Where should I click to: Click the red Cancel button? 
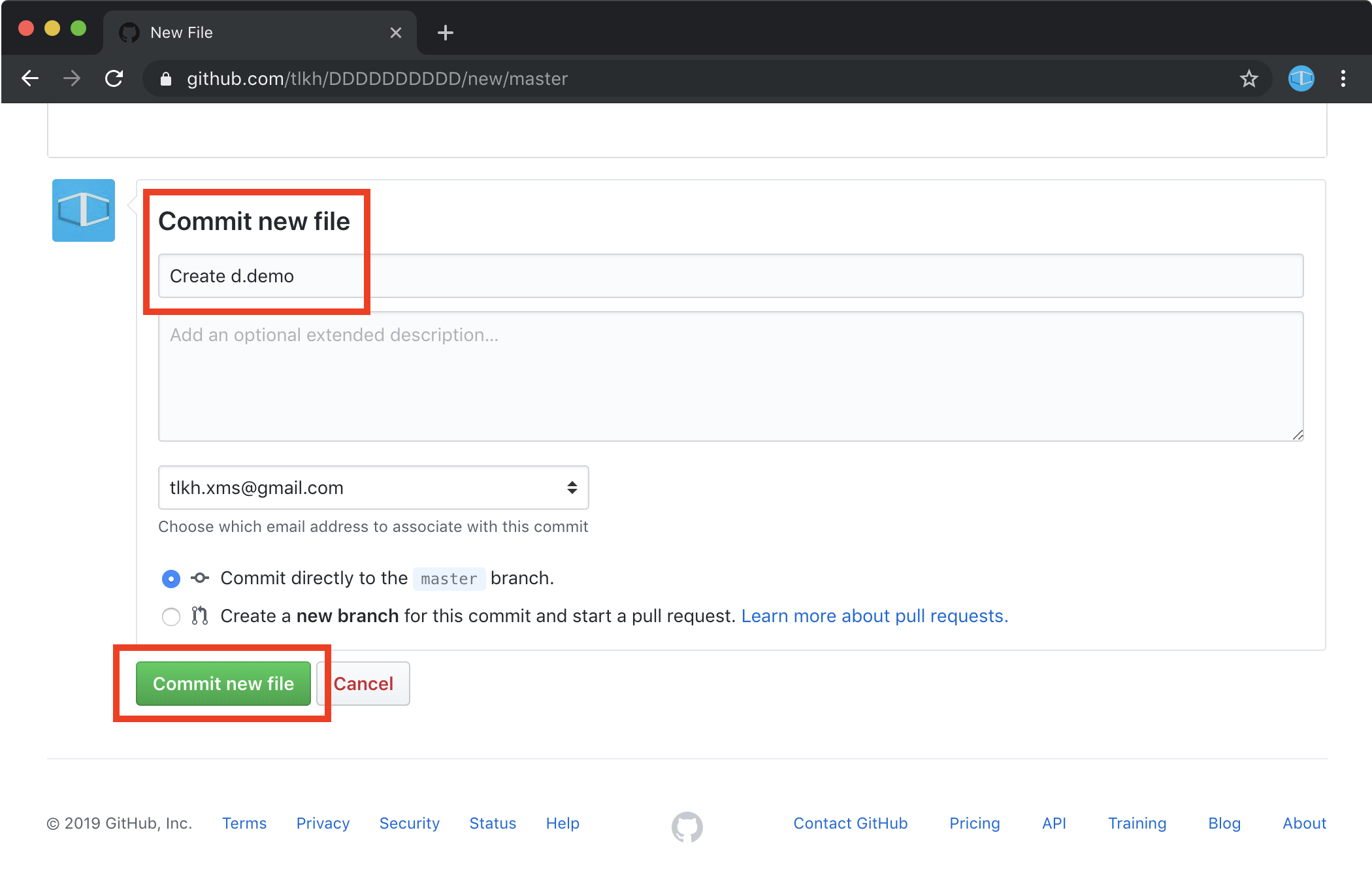coord(365,684)
